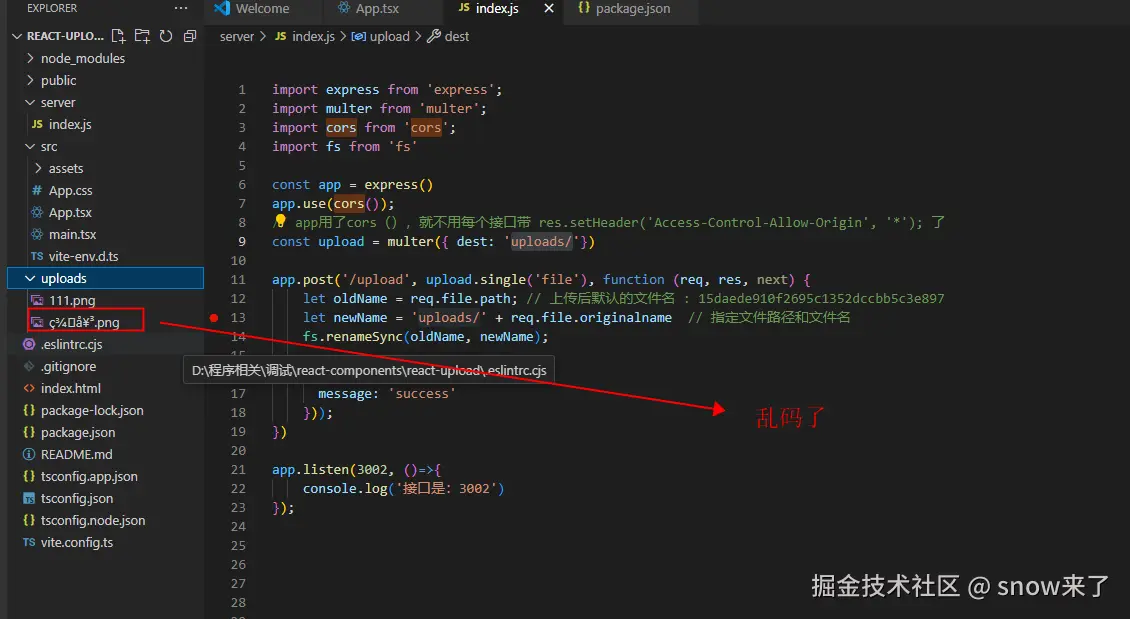Screen dimensions: 1130x619
Task: Click the CSS hash icon beside App.css
Action: pos(37,190)
